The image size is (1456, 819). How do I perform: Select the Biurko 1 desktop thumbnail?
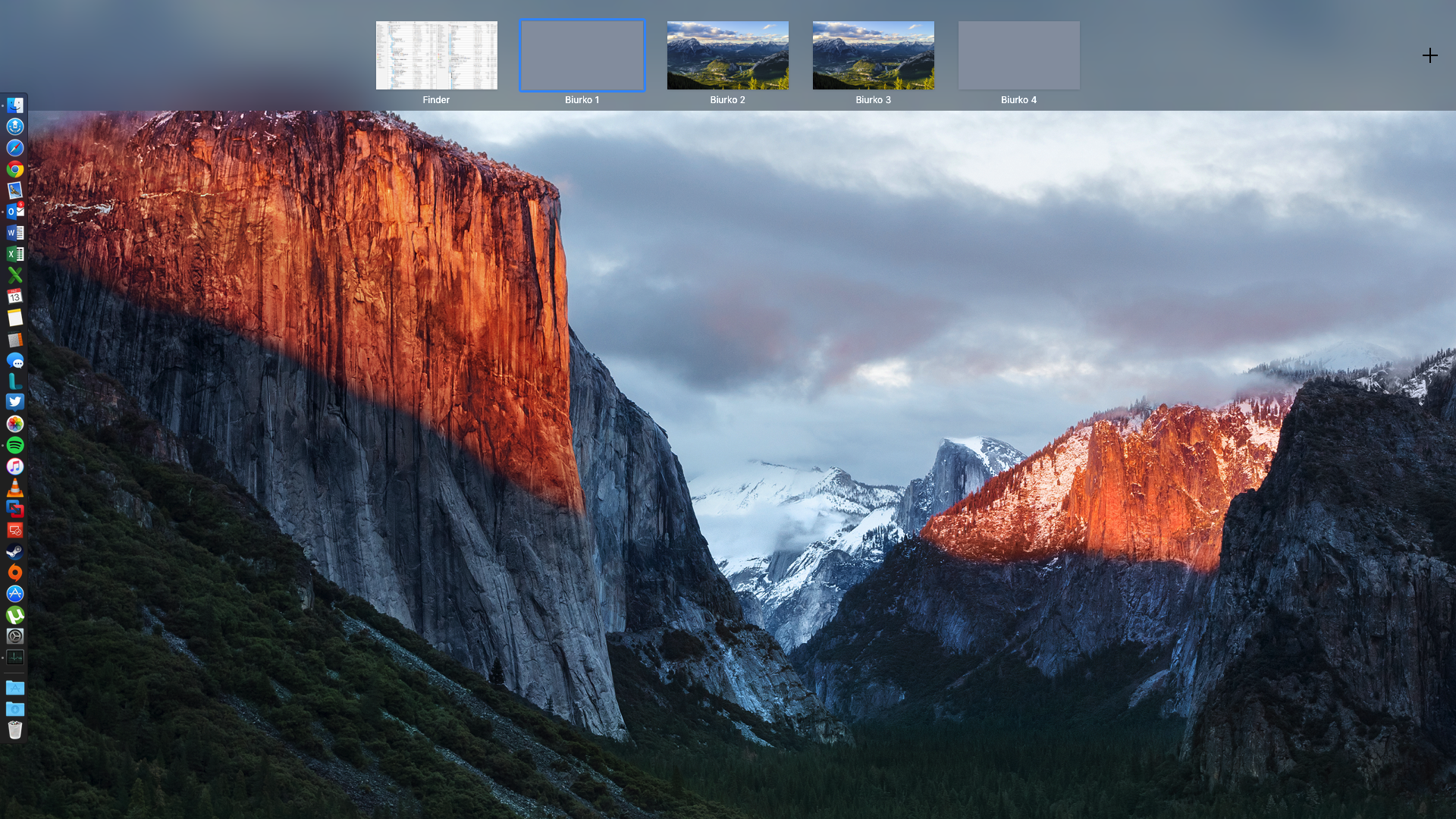click(582, 55)
